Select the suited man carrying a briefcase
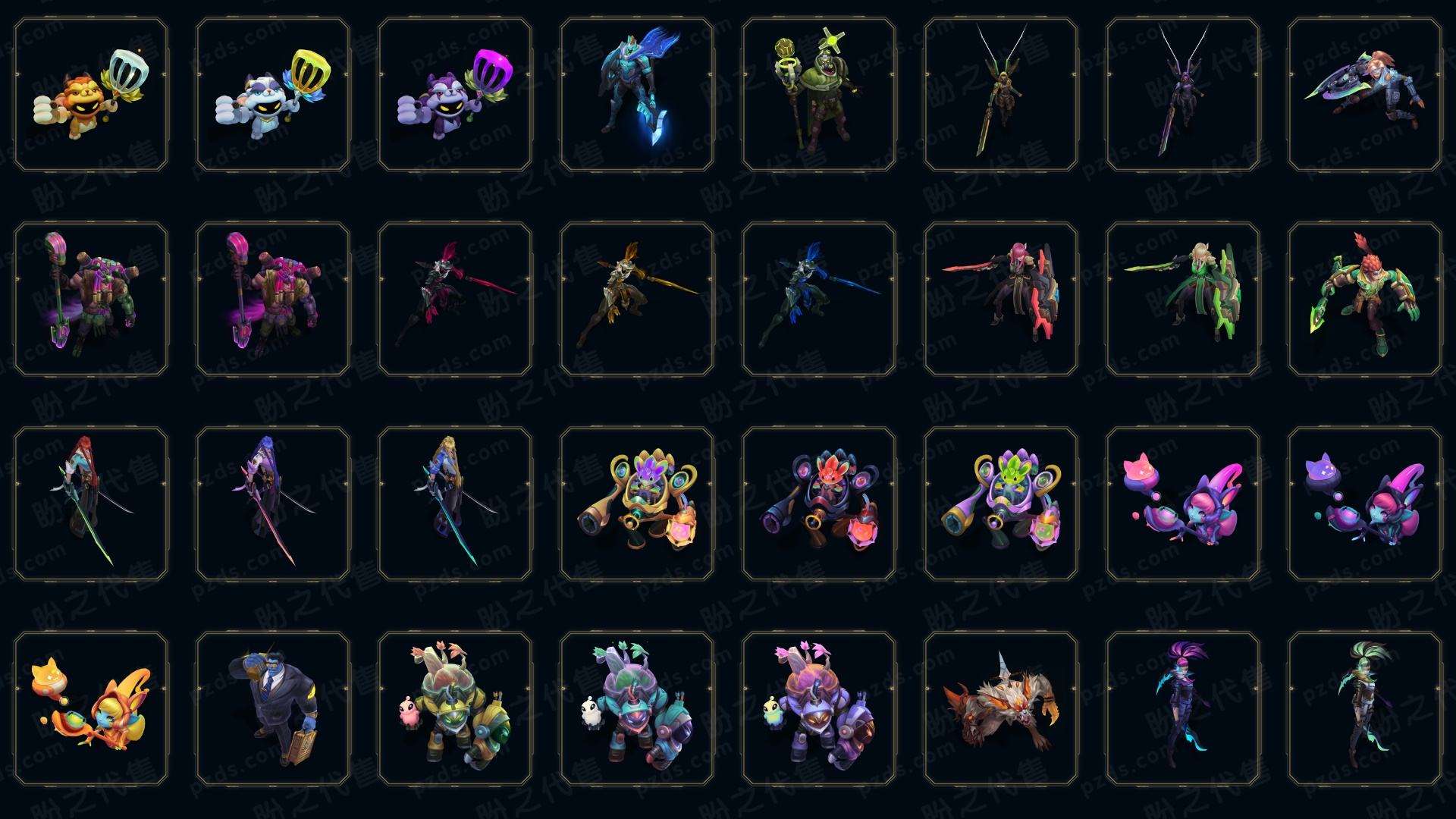 (x=273, y=709)
